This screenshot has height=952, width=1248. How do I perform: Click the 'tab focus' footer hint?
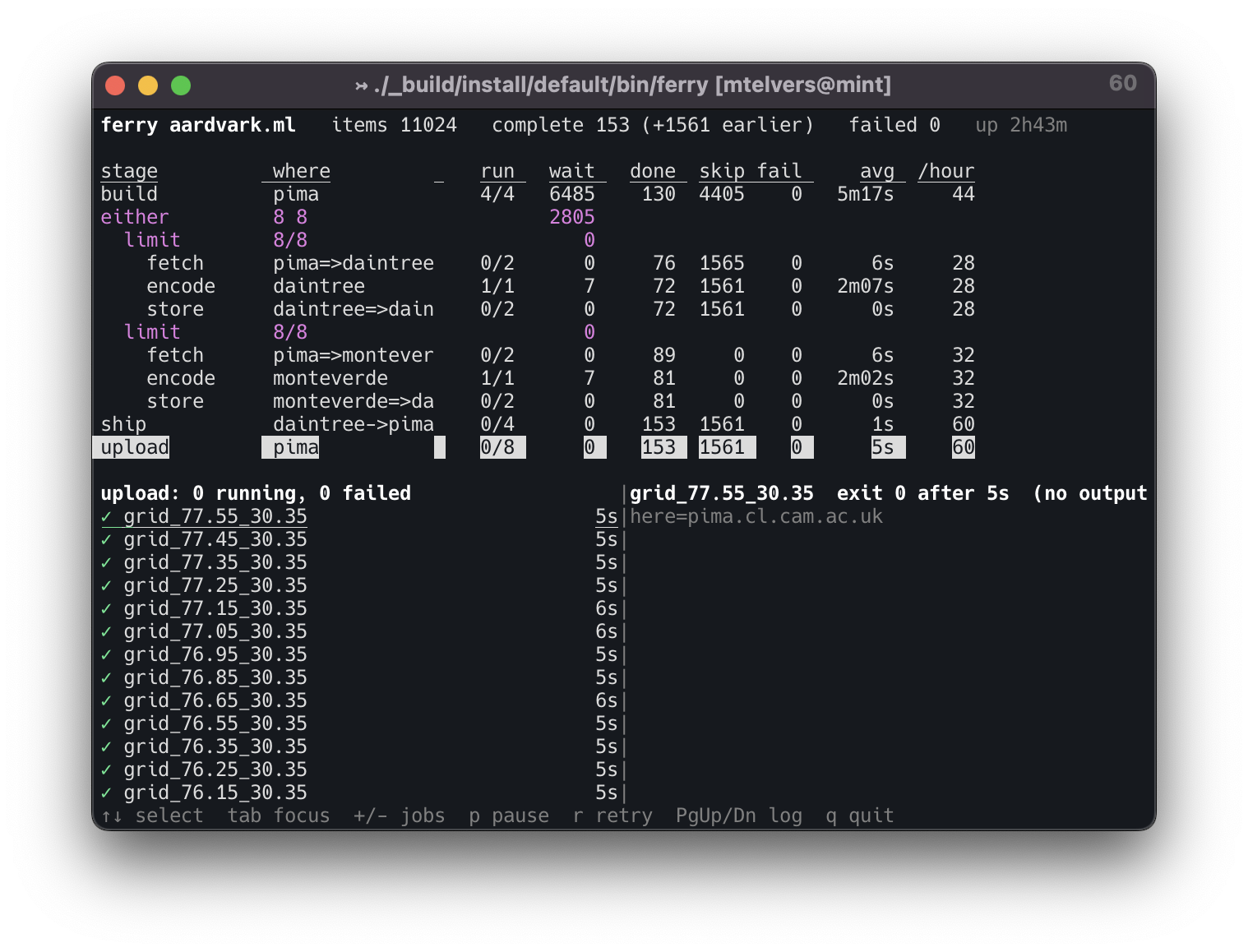pyautogui.click(x=279, y=816)
